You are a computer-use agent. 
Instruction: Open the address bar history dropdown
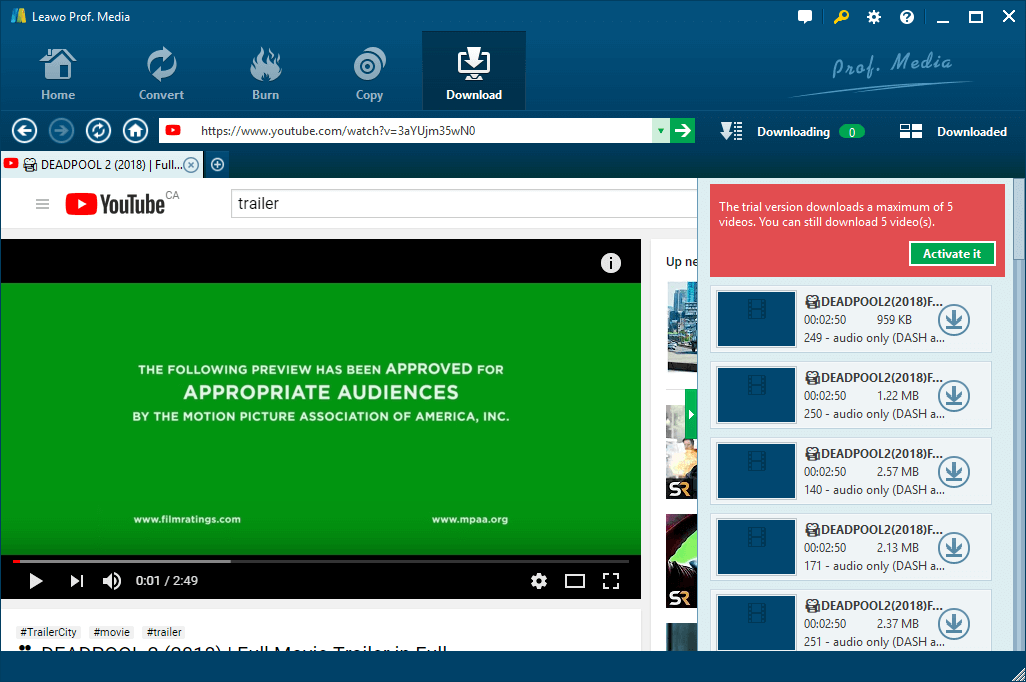click(660, 130)
